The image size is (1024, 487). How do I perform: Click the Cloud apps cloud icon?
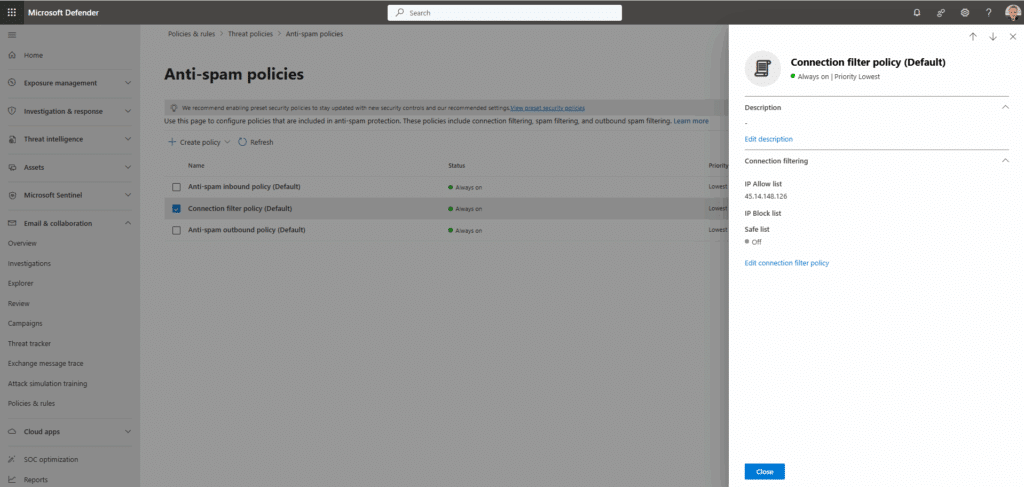coord(12,432)
